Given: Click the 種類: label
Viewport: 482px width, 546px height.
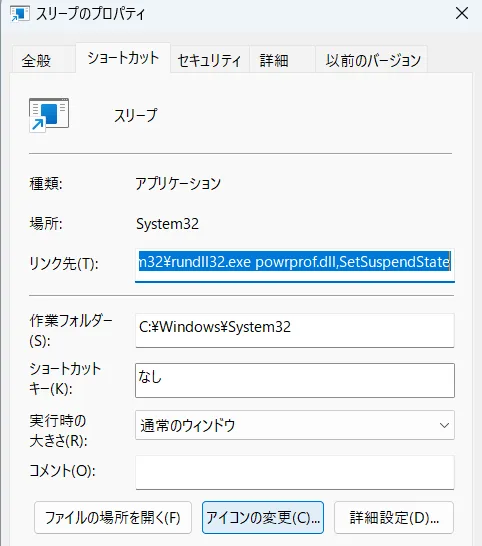Looking at the screenshot, I should point(46,184).
